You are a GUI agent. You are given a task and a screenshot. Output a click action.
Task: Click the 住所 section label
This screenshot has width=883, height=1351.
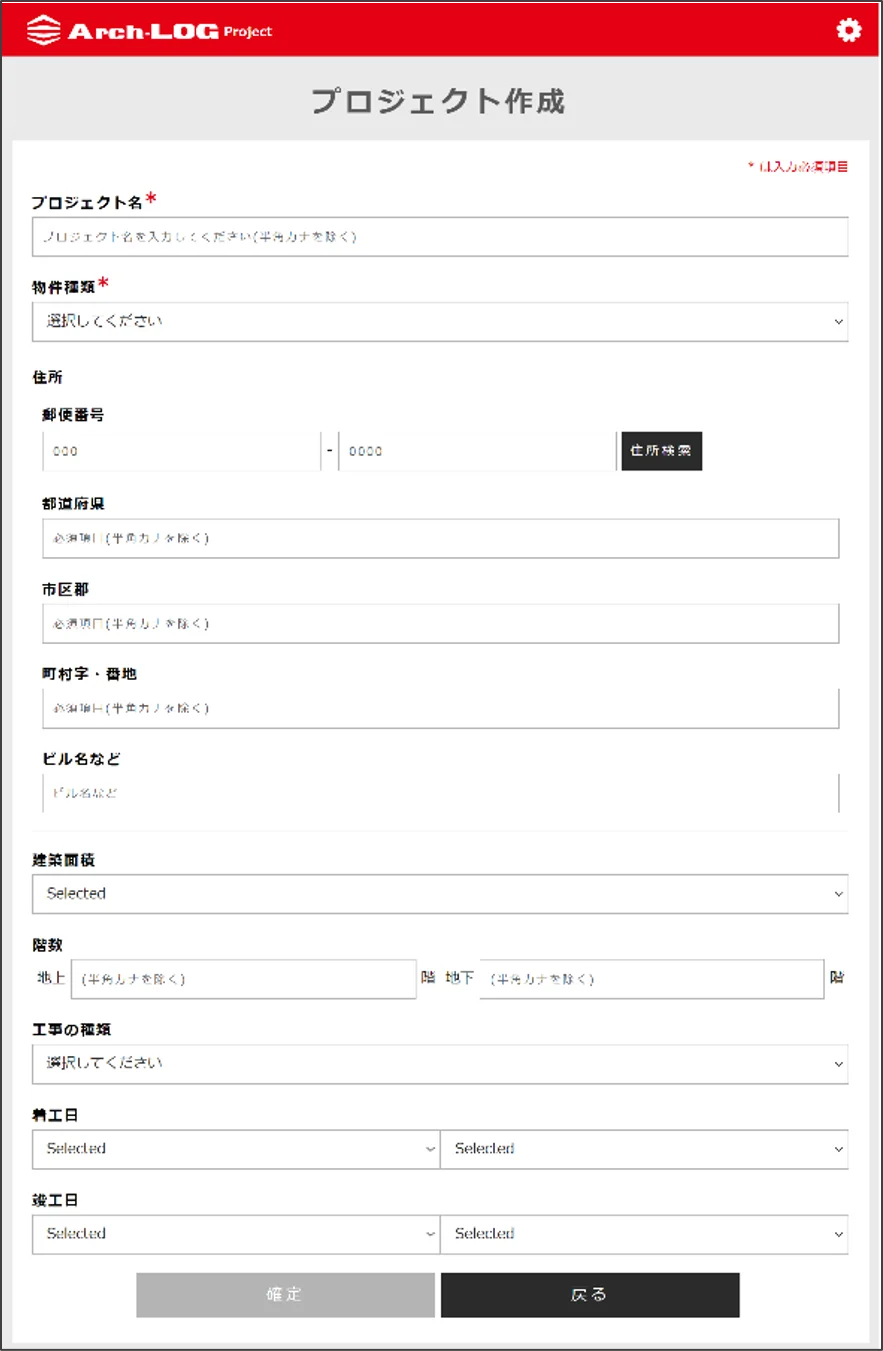[x=47, y=377]
